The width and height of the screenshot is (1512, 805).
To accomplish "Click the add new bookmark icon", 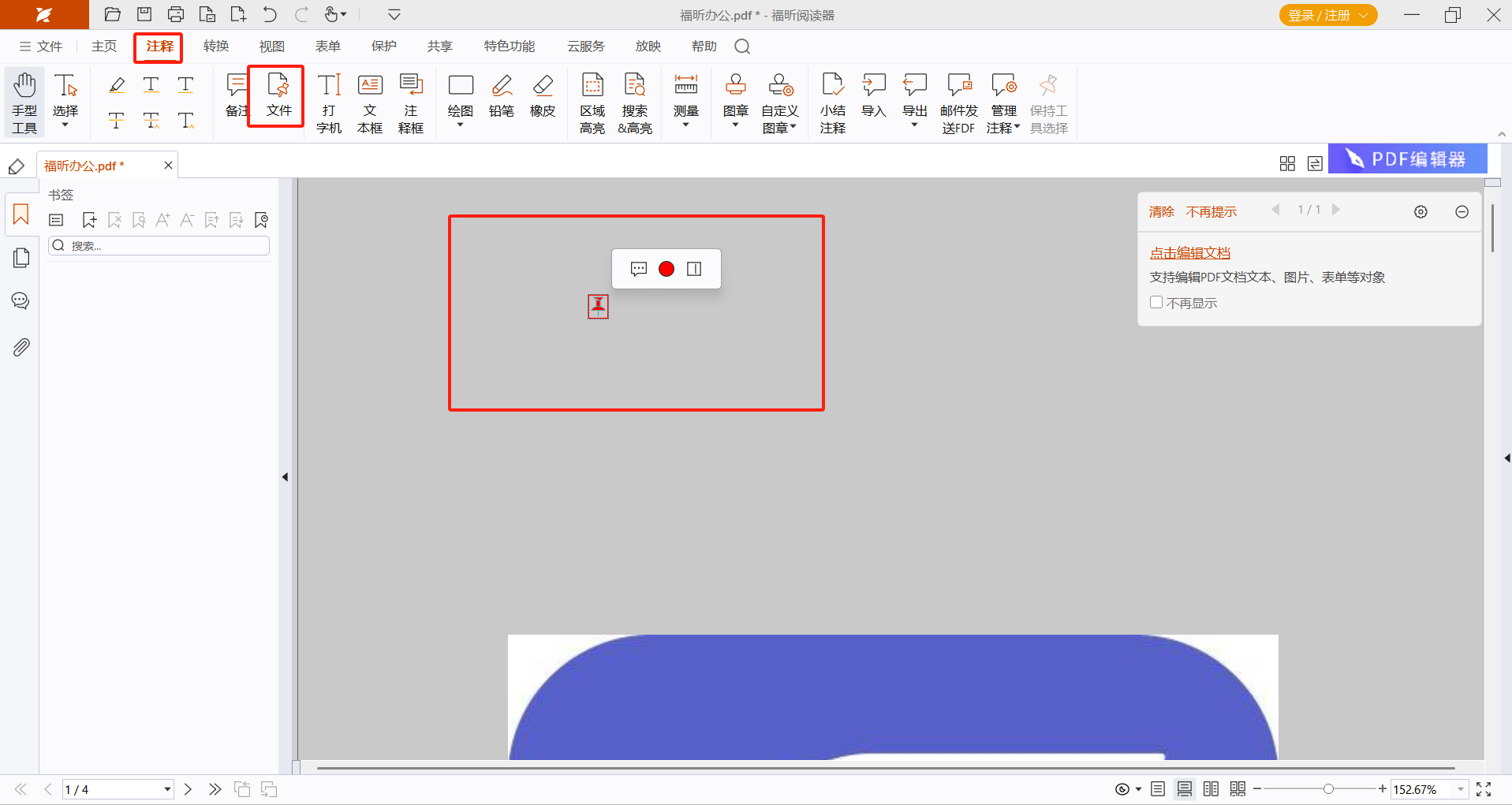I will click(x=89, y=220).
